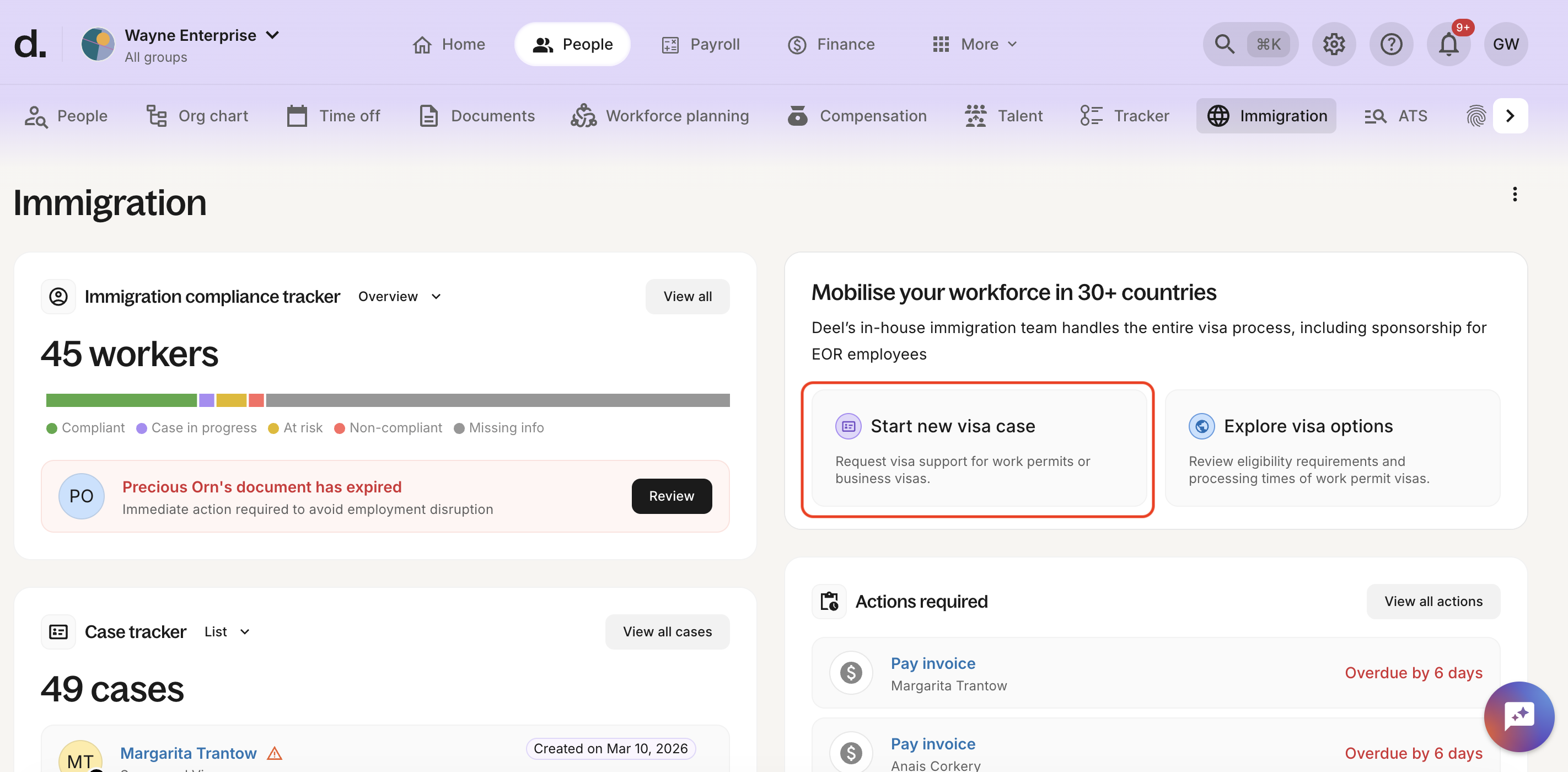This screenshot has height=772, width=1568.
Task: Open Workforce planning from the toolbar
Action: [661, 116]
